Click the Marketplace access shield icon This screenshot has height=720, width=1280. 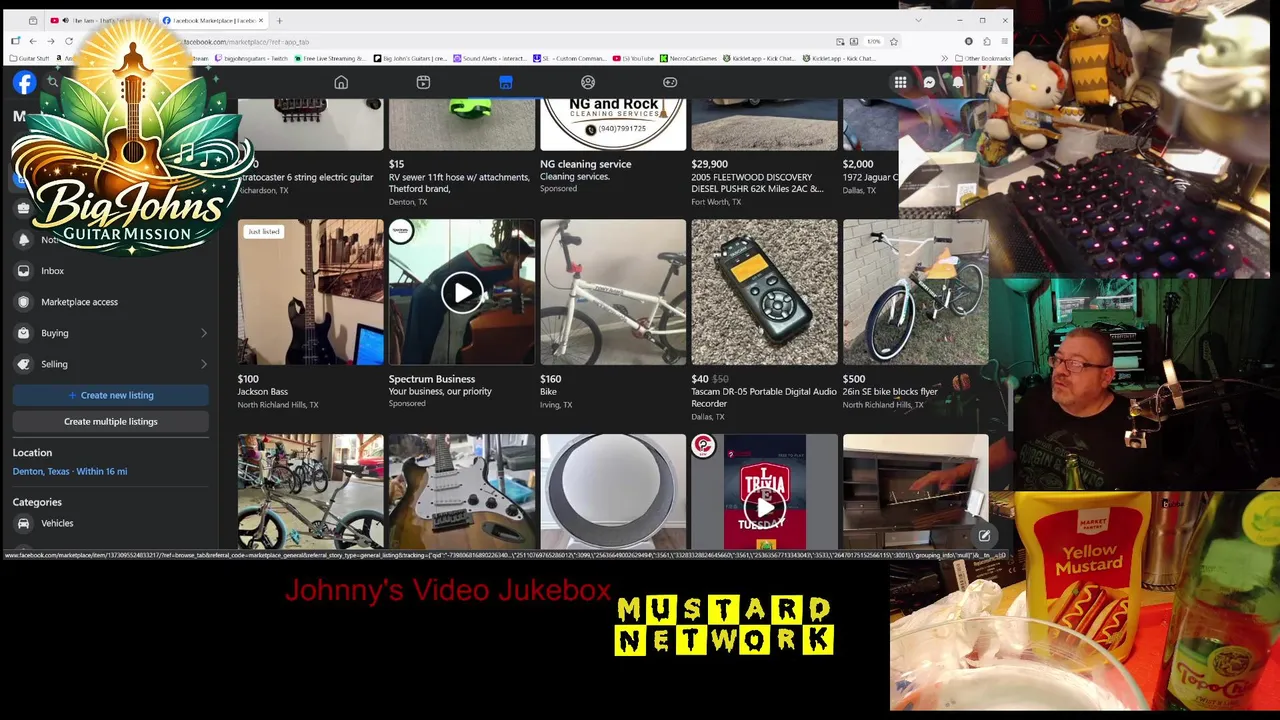pyautogui.click(x=23, y=302)
